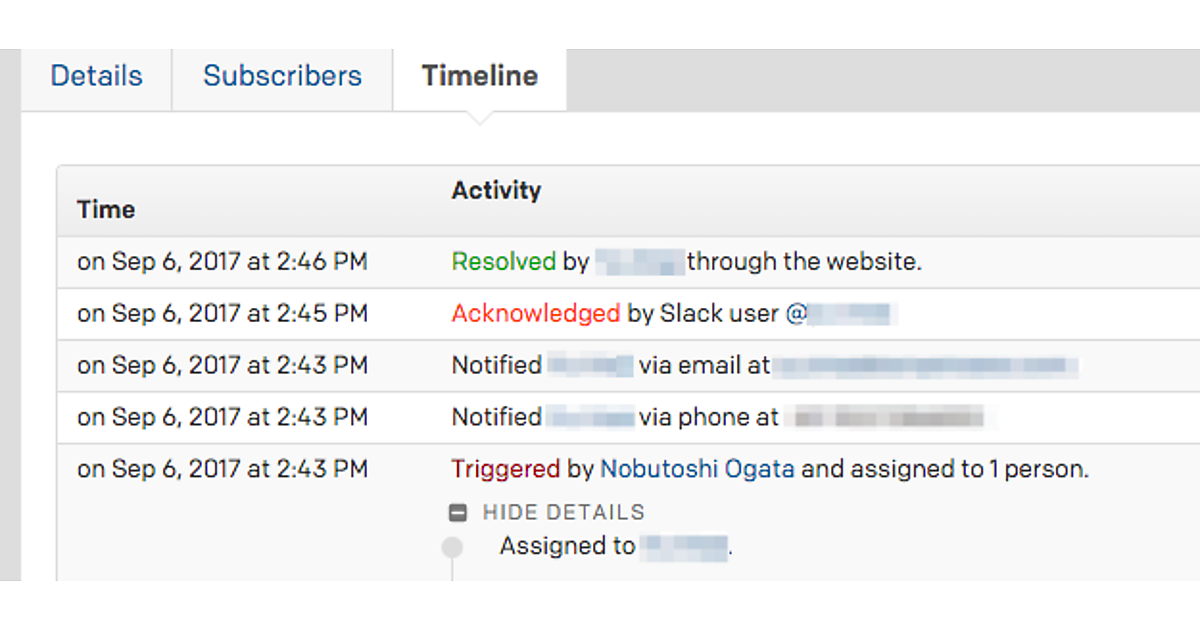Click the blurred email address
1200x630 pixels.
[x=925, y=366]
